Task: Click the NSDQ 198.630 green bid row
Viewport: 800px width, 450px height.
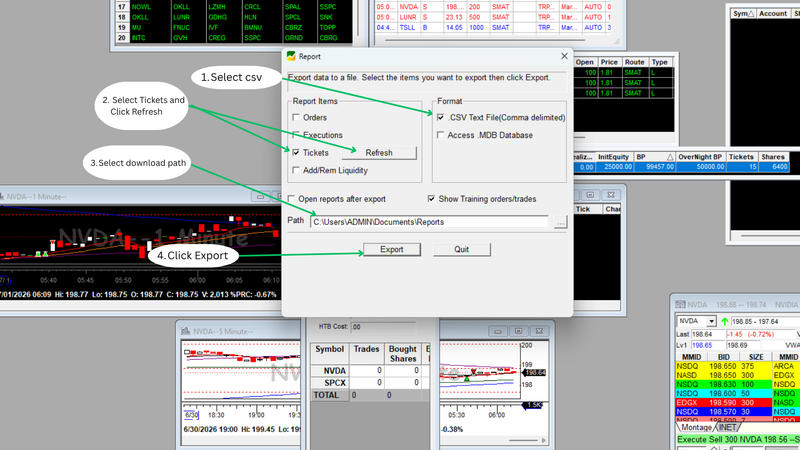Action: click(x=723, y=384)
